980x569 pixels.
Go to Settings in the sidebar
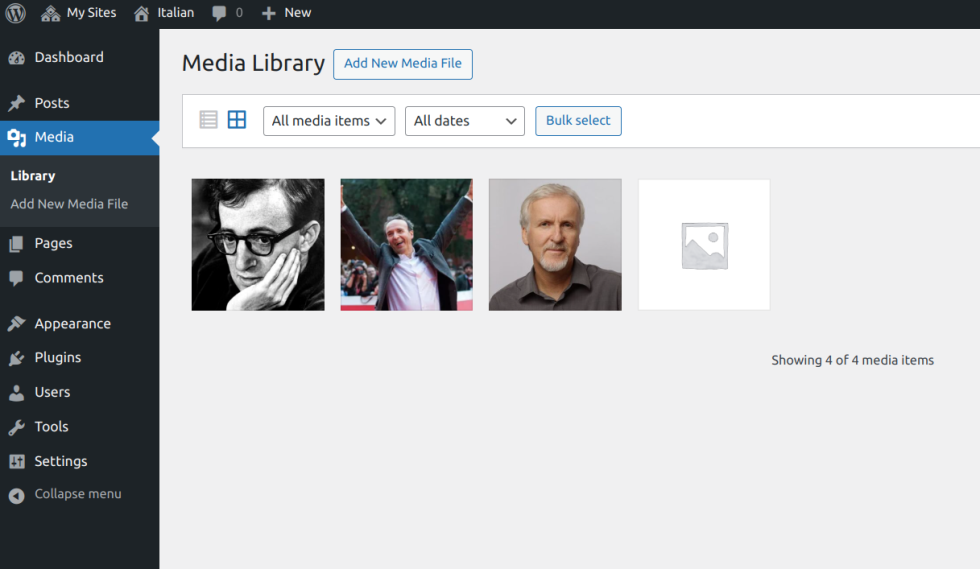pos(61,461)
